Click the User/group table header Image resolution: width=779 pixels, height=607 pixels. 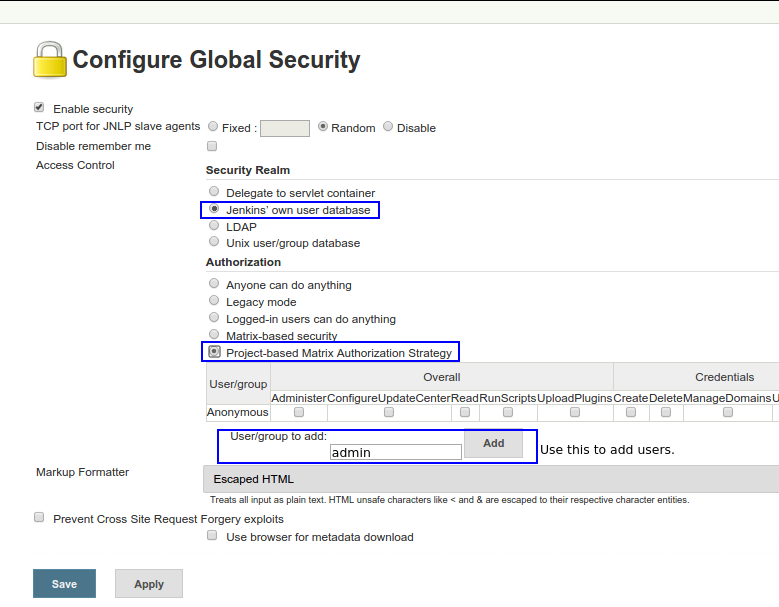238,384
